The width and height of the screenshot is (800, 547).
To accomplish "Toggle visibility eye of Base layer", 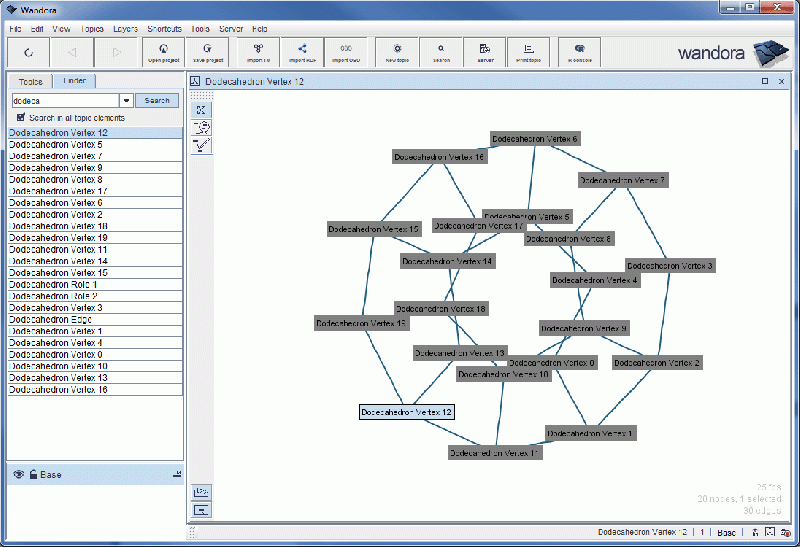I will point(18,474).
